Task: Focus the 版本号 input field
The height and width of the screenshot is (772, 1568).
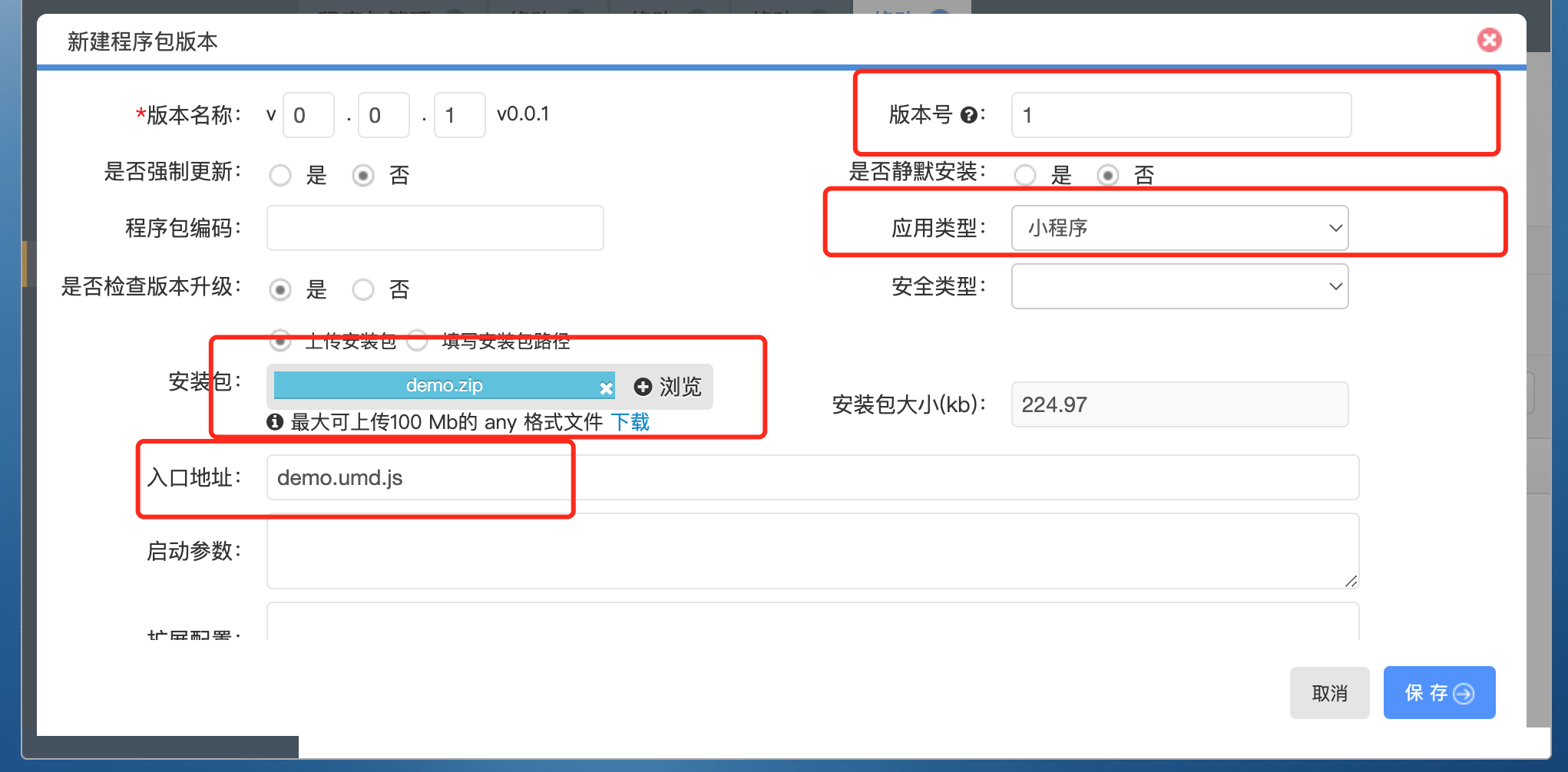Action: (1180, 115)
